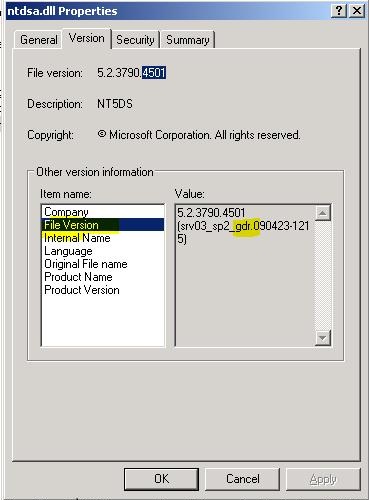Close the ntdsa.dll Properties dialog

pos(356,11)
